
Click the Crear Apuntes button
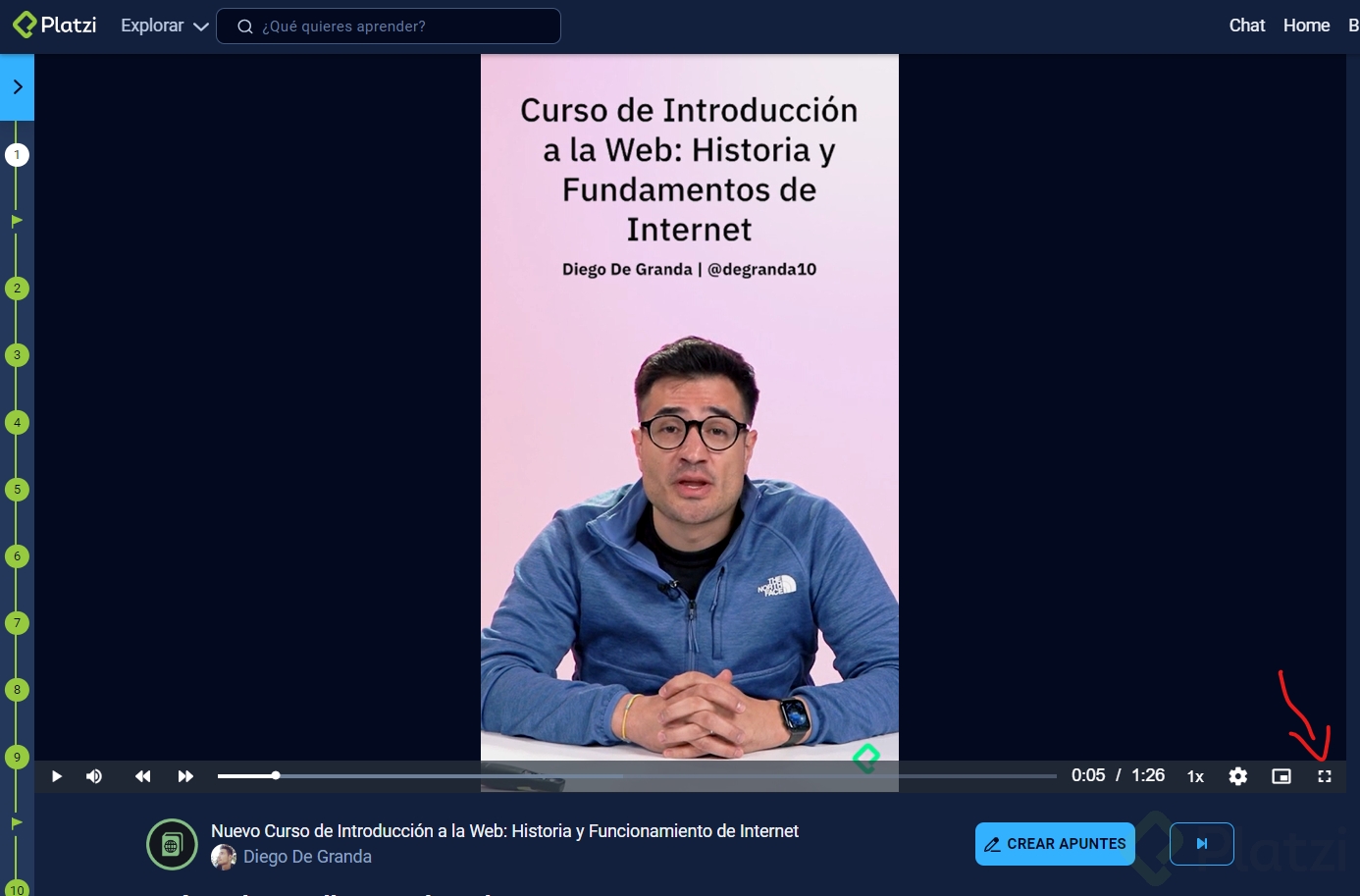coord(1055,844)
